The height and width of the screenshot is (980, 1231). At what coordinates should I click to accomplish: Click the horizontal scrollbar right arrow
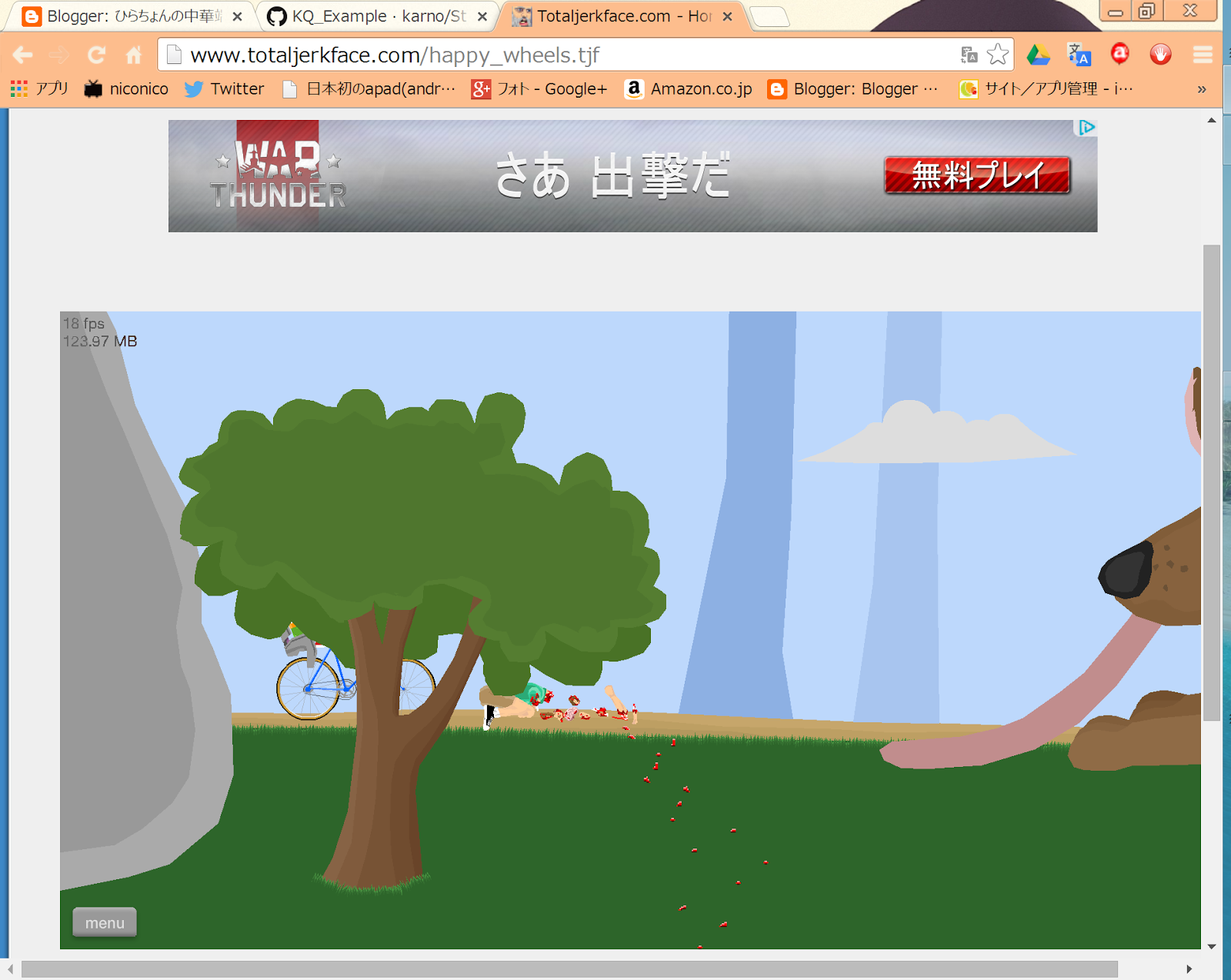(x=1189, y=969)
